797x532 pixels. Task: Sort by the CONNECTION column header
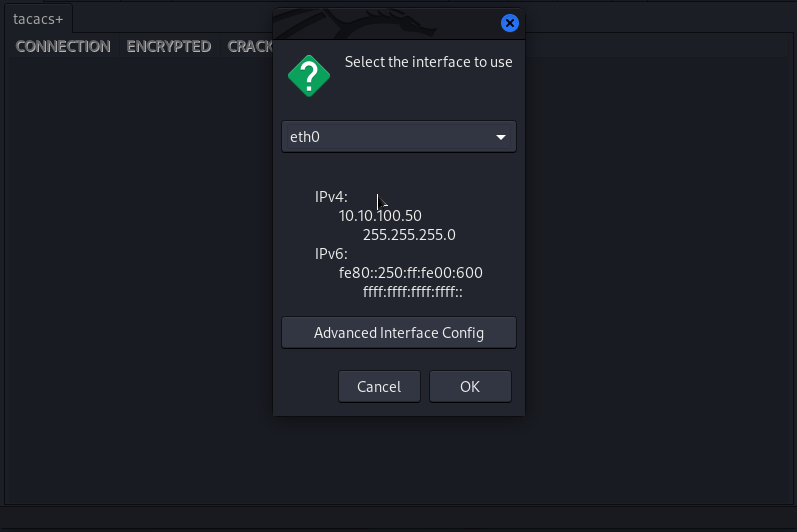(x=63, y=46)
